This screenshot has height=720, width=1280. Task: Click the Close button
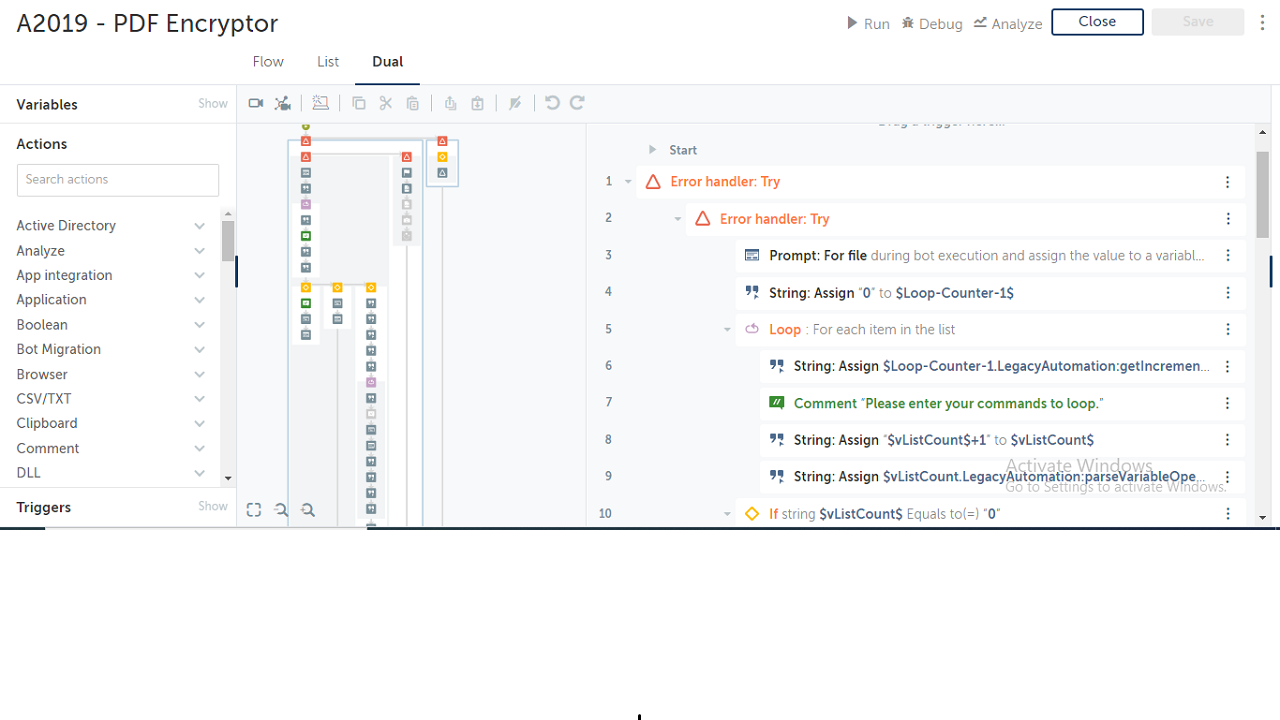[1097, 22]
